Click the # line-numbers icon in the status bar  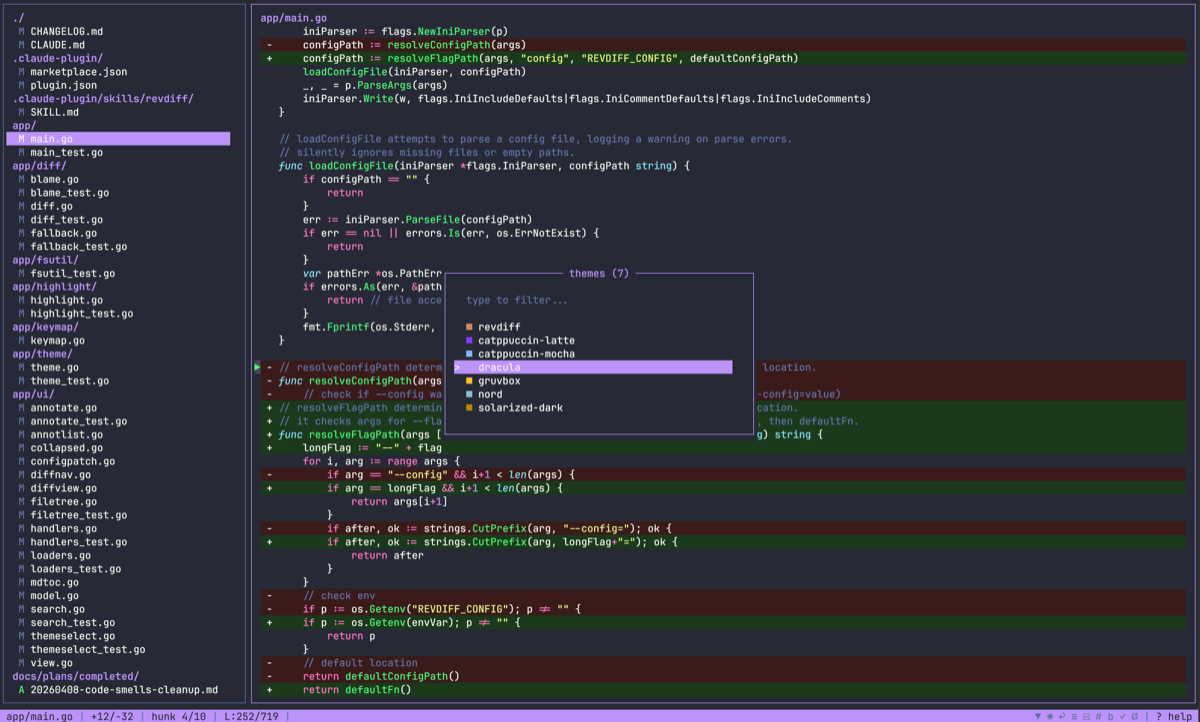point(1098,715)
